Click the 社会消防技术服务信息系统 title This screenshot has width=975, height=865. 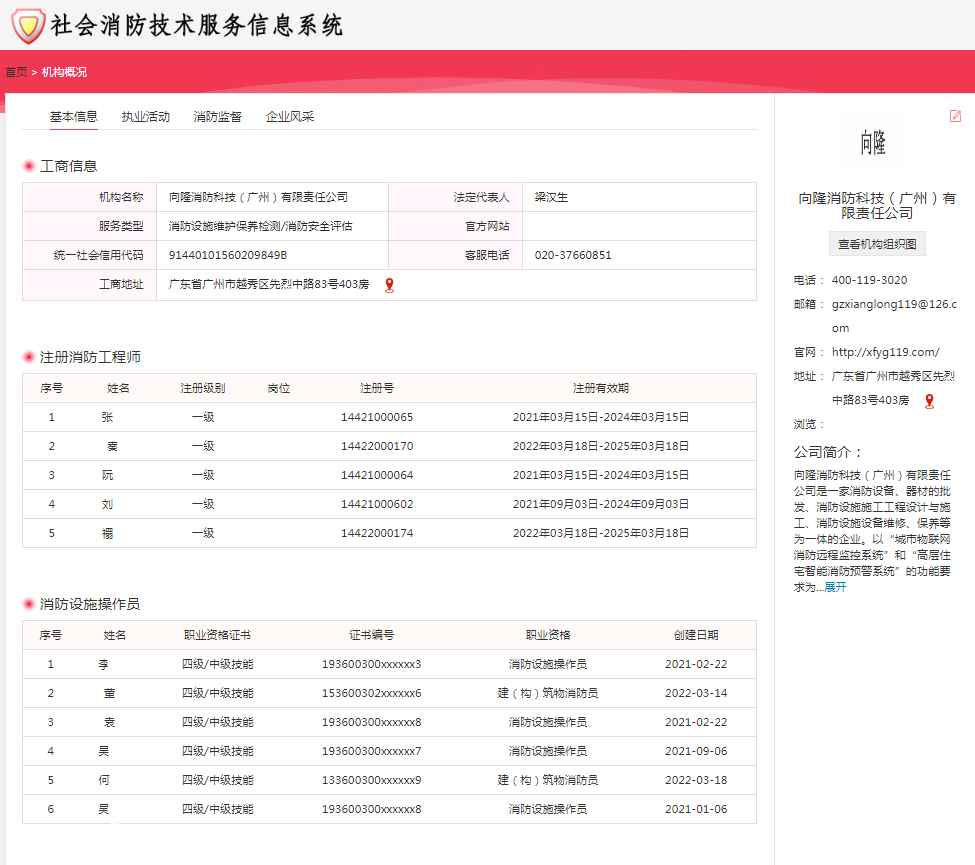[197, 25]
